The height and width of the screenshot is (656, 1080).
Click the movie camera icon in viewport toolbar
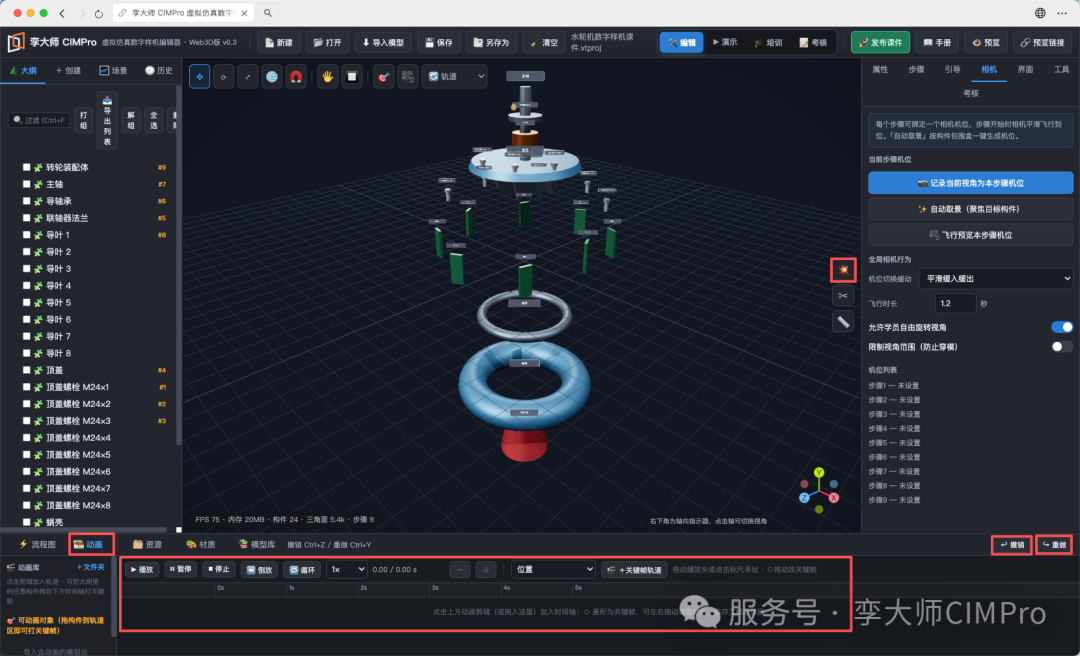(x=408, y=76)
